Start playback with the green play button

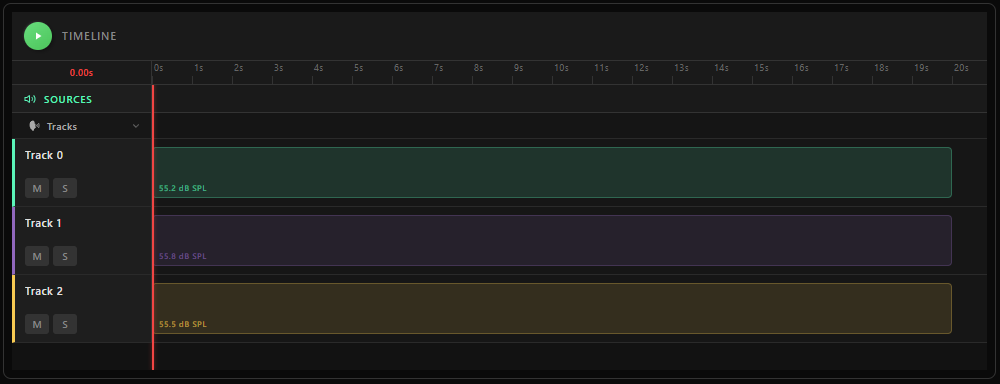tap(38, 36)
